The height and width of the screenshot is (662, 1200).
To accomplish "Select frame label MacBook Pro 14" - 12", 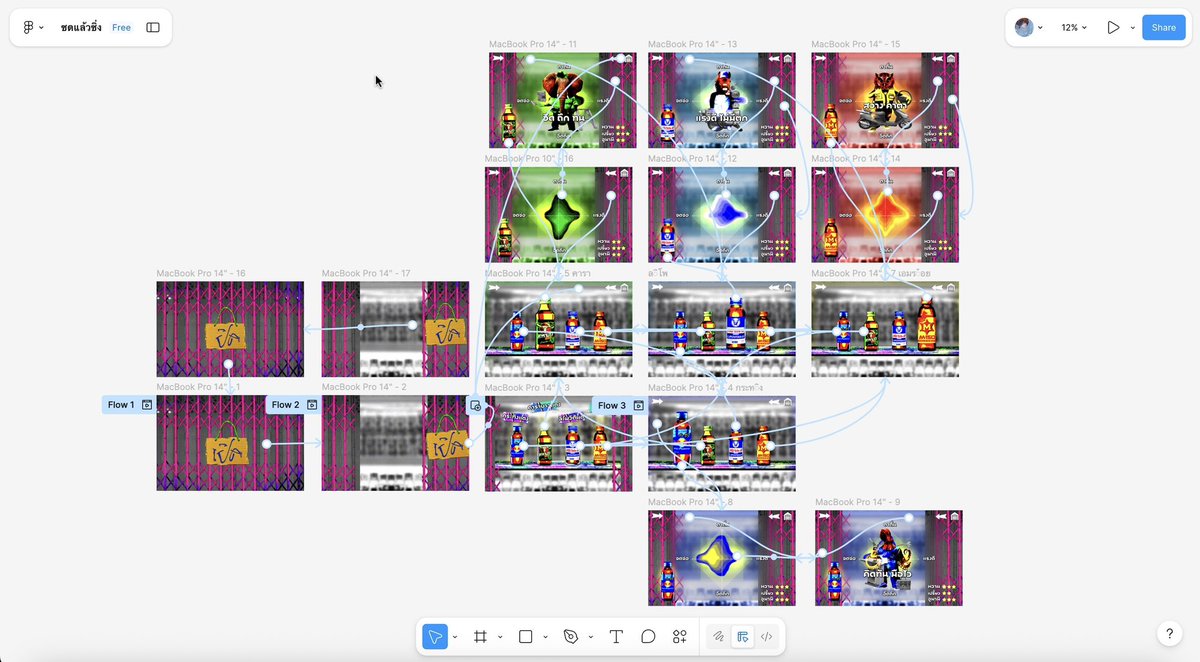I will (x=693, y=159).
